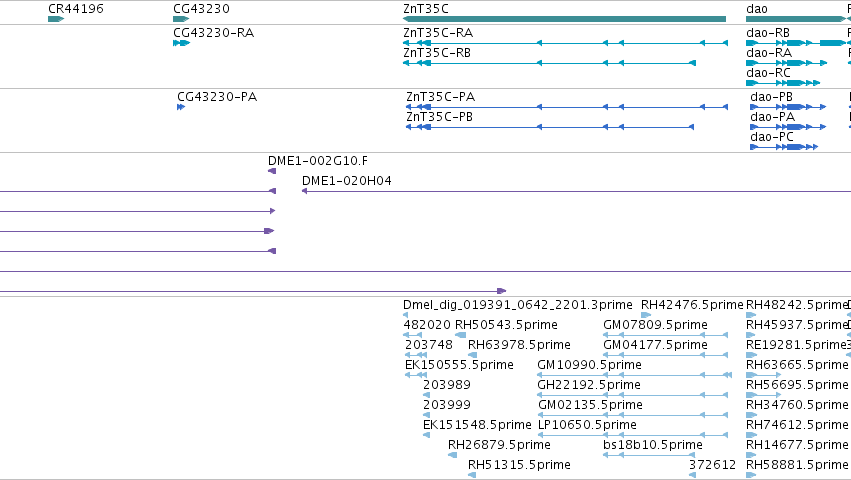Select the RE19281.5prime EST label
Image resolution: width=851 pixels, height=480 pixels.
[797, 345]
